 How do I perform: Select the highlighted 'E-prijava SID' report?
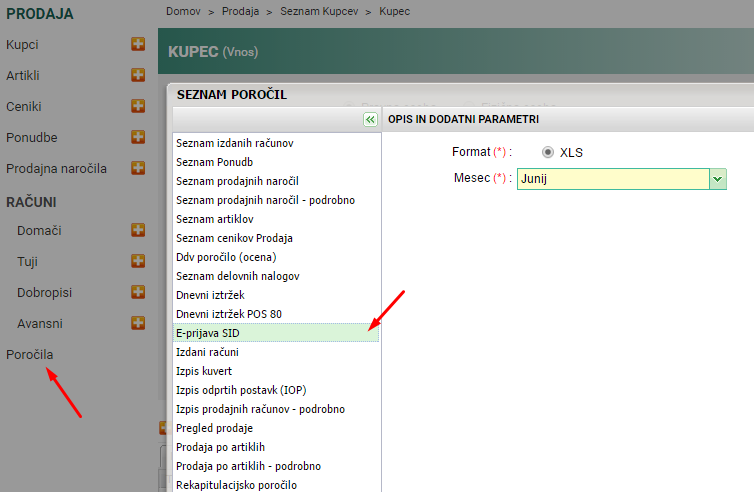coord(276,333)
